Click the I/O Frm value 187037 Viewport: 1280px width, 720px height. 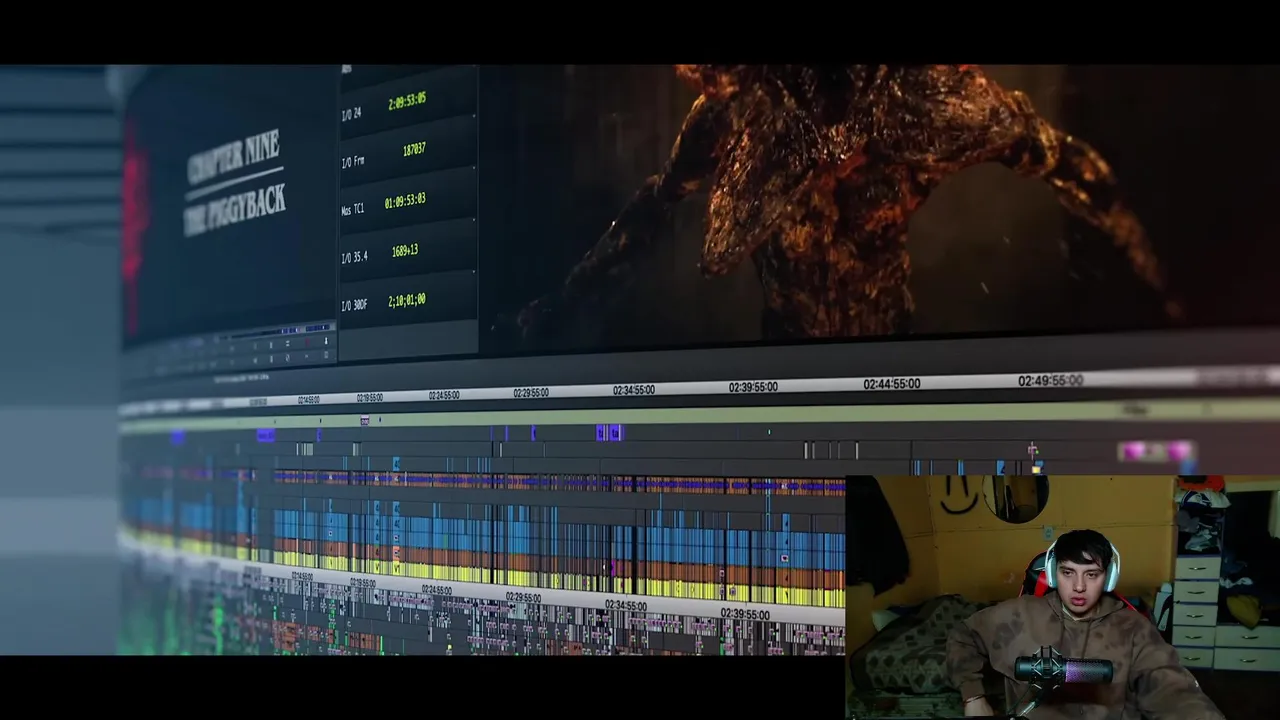[x=413, y=150]
